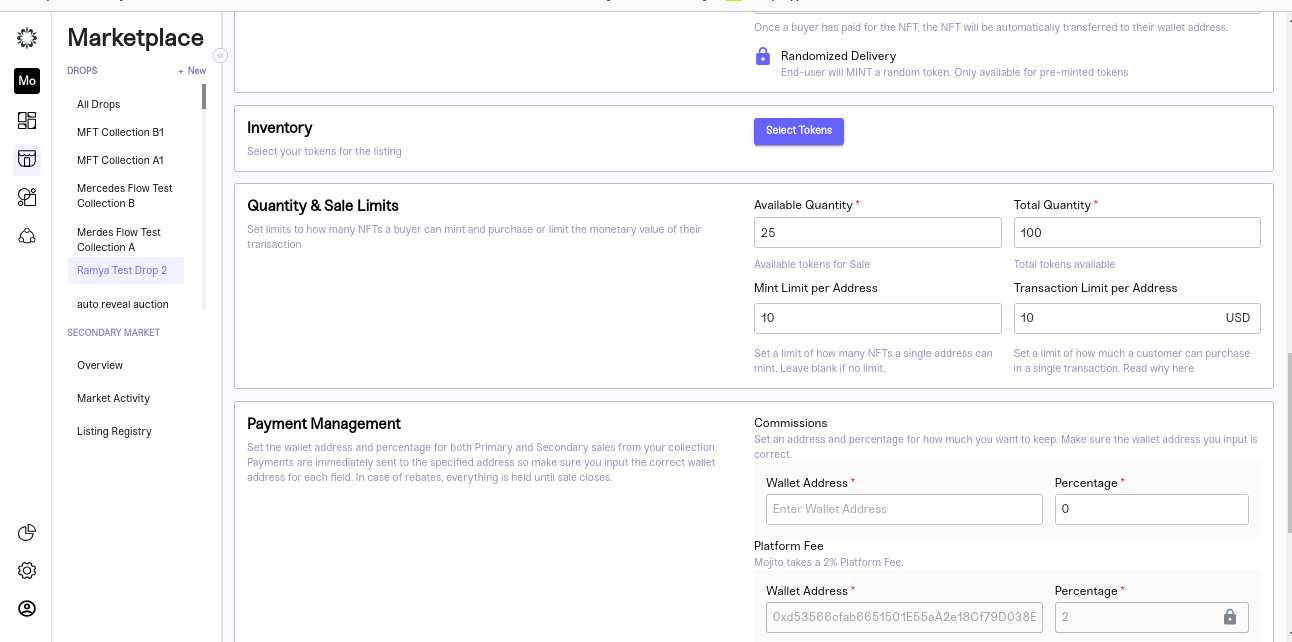Click Commissions Wallet Address input
1292x642 pixels.
tap(904, 509)
